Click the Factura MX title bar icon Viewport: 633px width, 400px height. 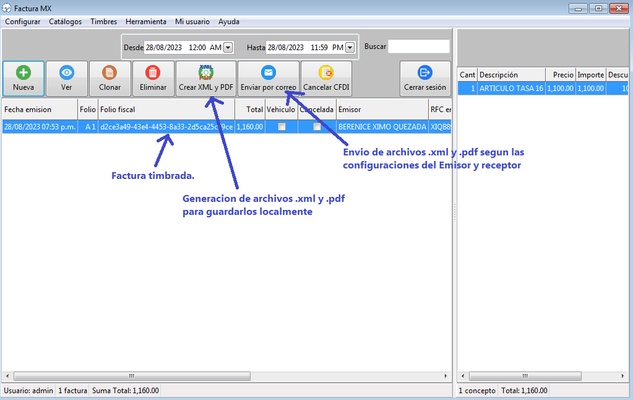pyautogui.click(x=6, y=8)
